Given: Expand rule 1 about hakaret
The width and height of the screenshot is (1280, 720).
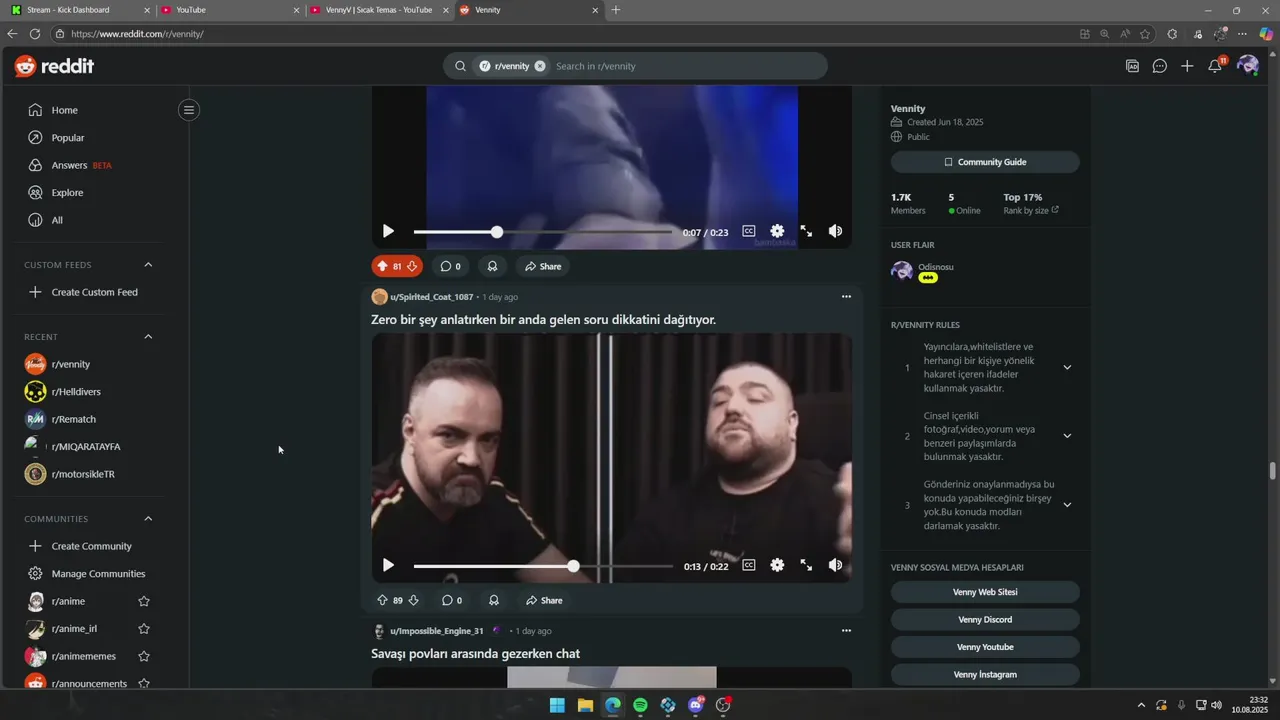Looking at the screenshot, I should (x=1067, y=367).
